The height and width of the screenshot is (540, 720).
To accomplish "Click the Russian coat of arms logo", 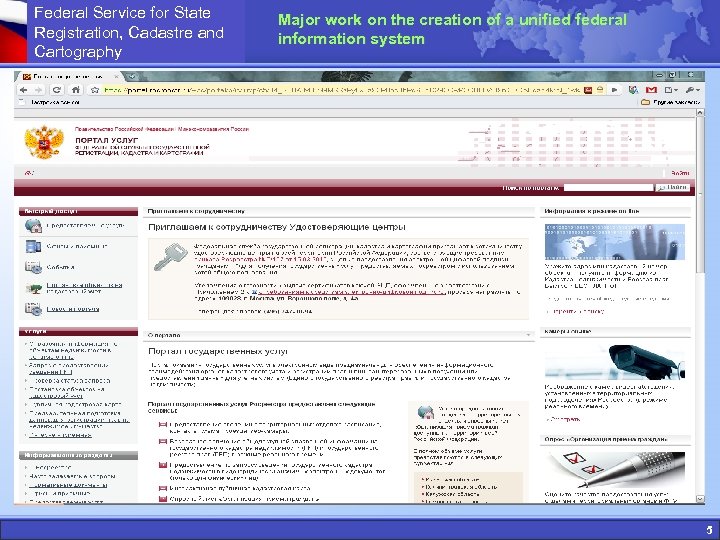I will 44,142.
